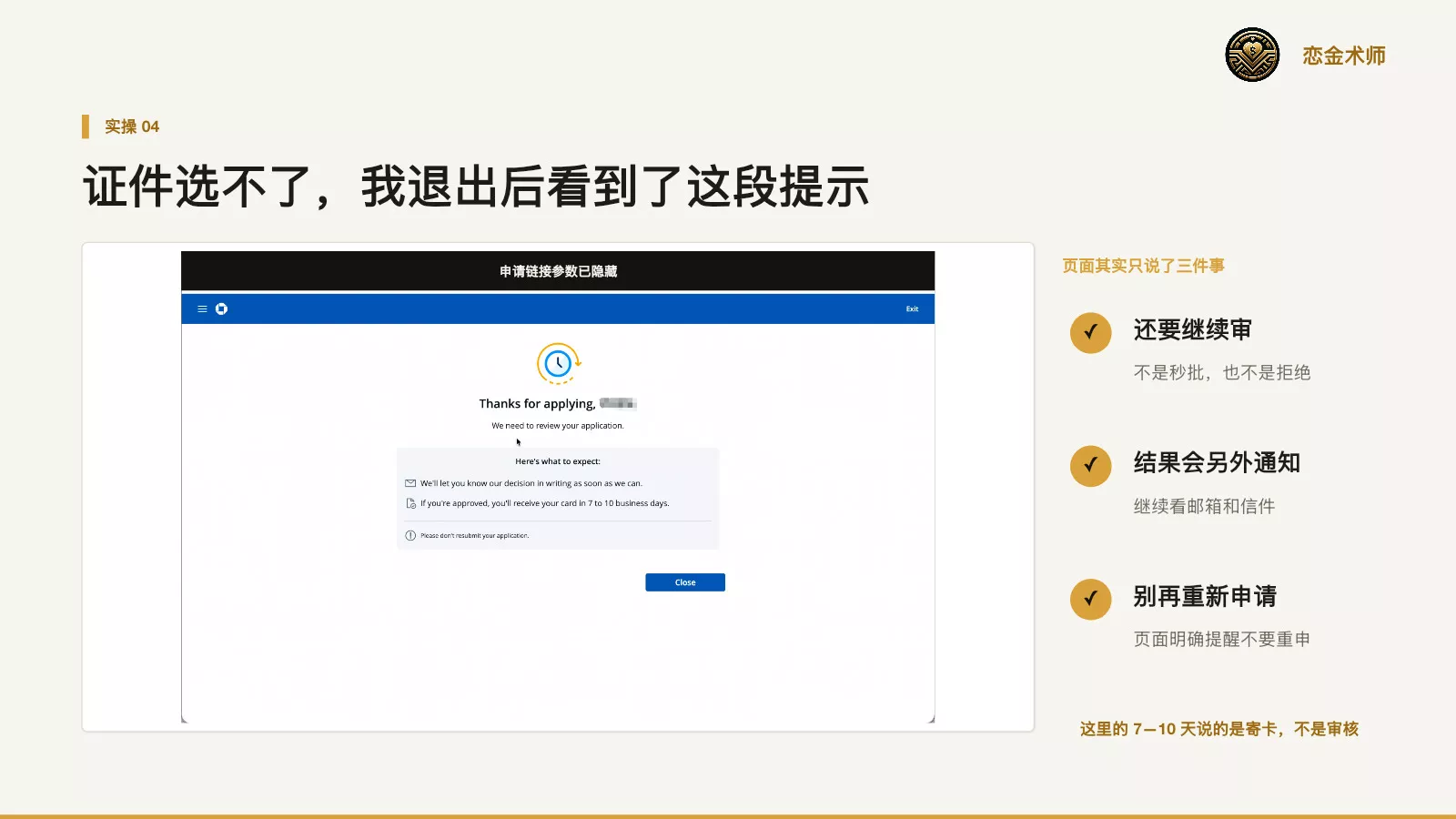
Task: Click the 还要继续审 heading text
Action: [x=1192, y=329]
